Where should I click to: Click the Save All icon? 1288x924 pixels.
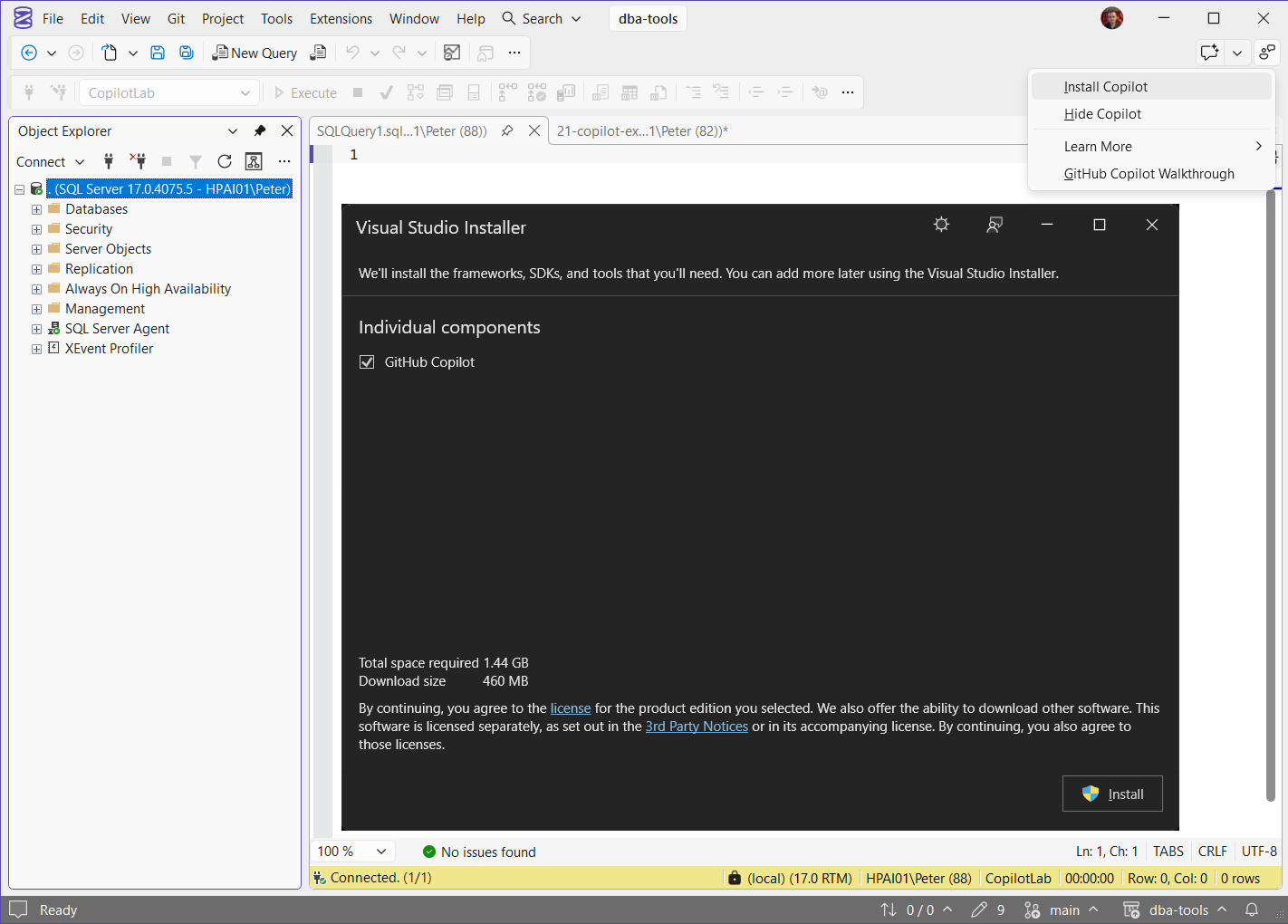click(x=187, y=53)
